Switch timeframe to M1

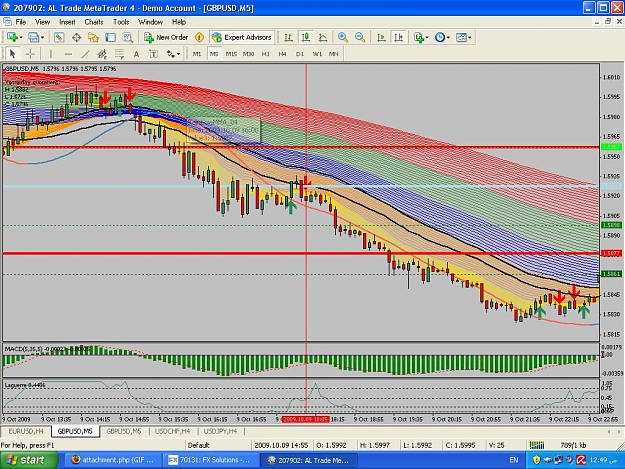coord(197,54)
